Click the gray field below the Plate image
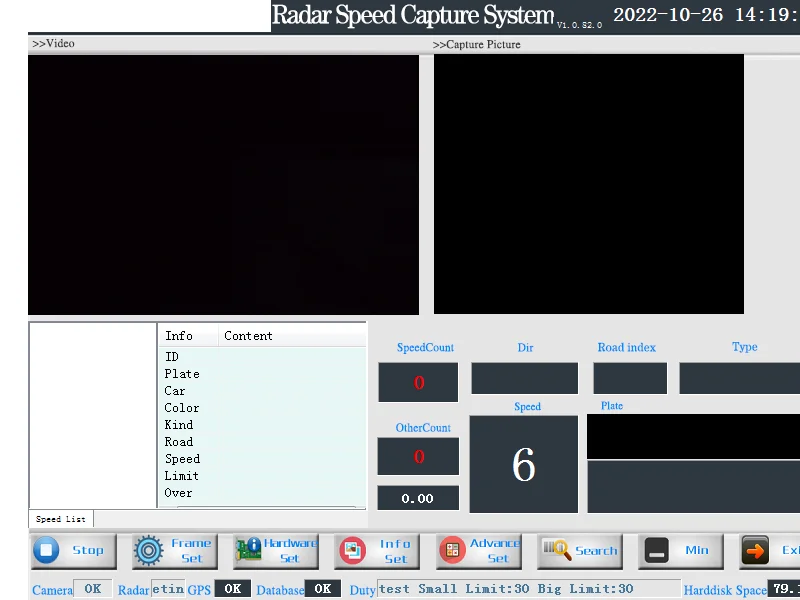Image resolution: width=800 pixels, height=600 pixels. tap(693, 487)
